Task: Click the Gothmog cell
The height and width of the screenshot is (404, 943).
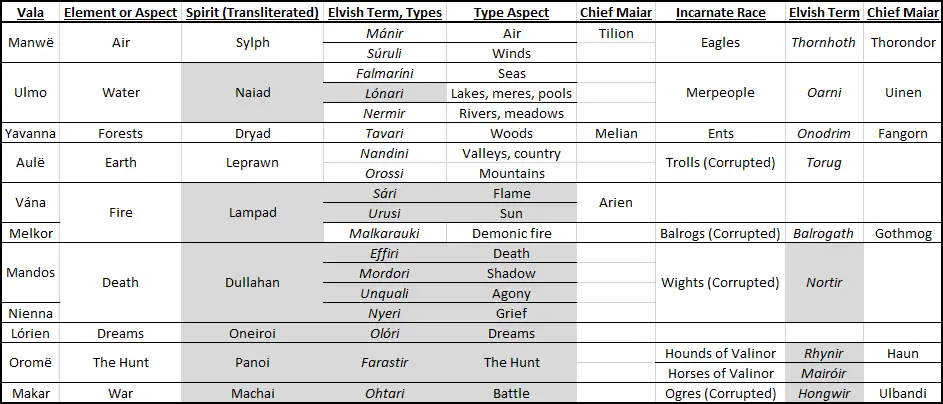Action: pyautogui.click(x=903, y=233)
